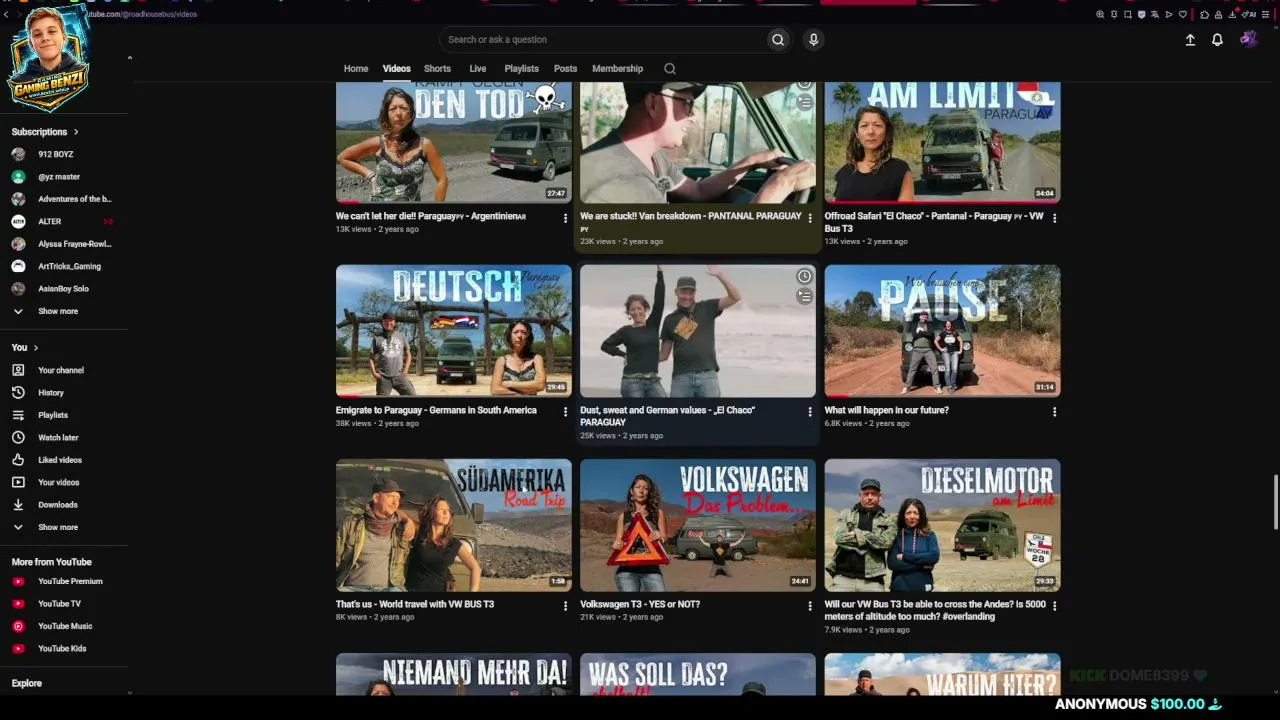
Task: Focus the 'Search or ask a question' field
Action: [604, 39]
